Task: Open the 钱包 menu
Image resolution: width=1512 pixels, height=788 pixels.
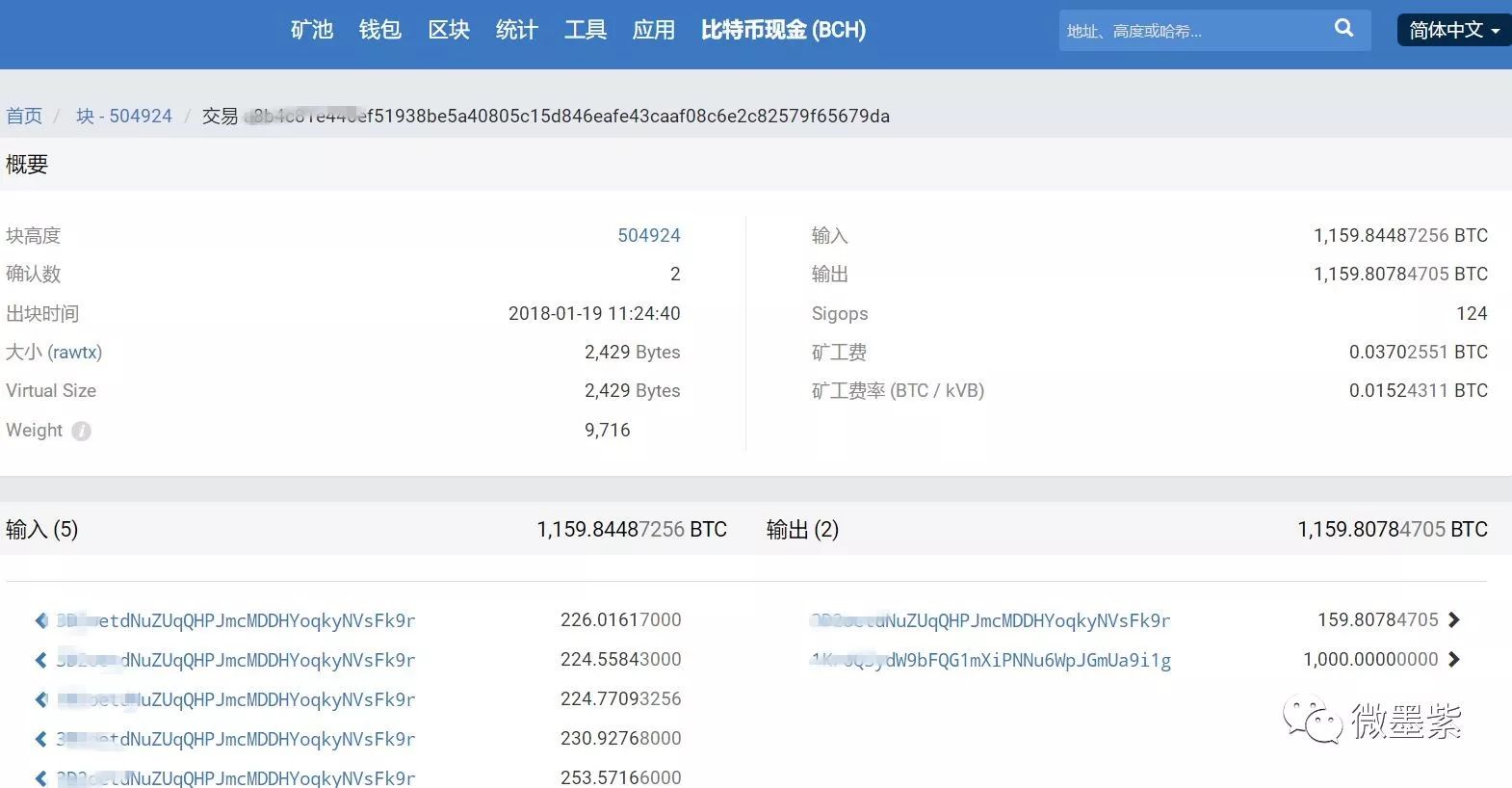Action: point(380,30)
